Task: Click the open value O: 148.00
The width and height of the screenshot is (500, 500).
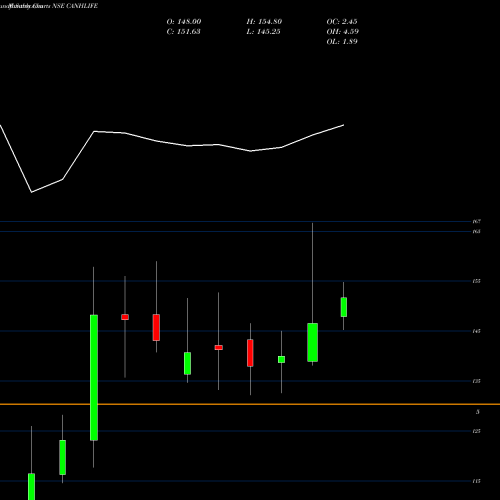Action: click(184, 22)
